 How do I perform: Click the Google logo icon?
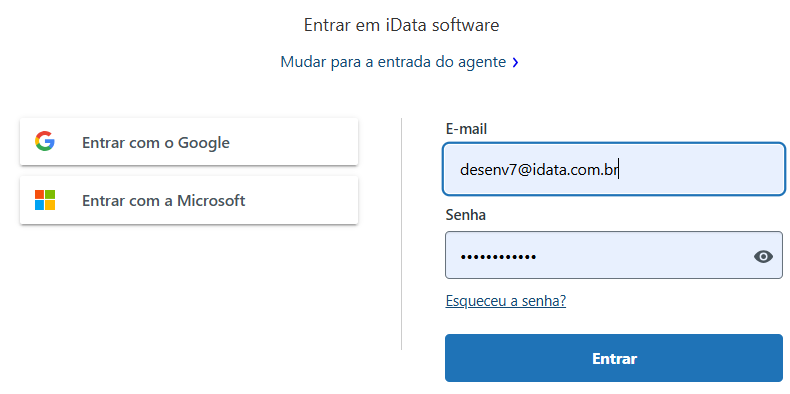[x=45, y=142]
